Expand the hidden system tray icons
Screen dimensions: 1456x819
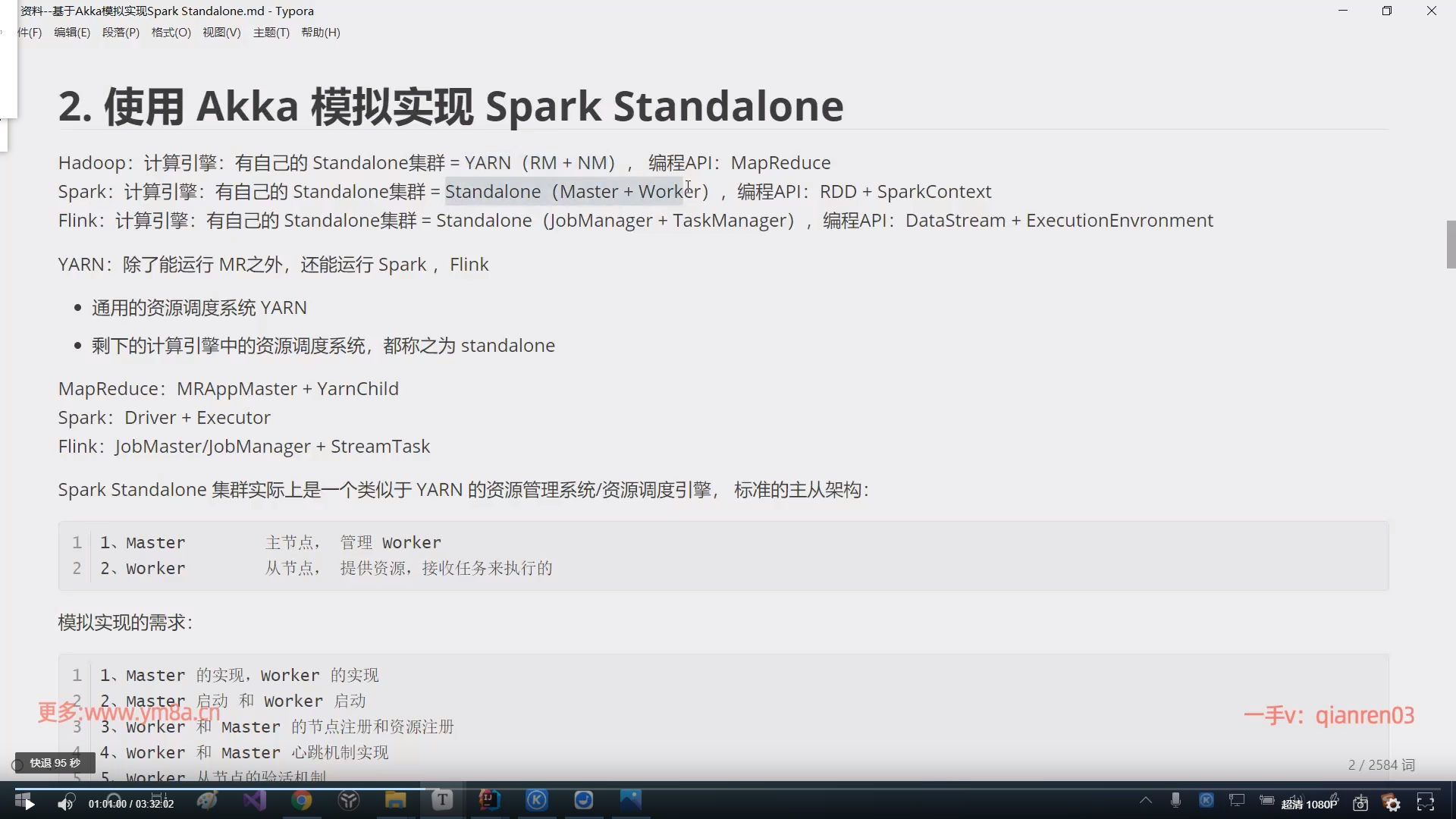tap(1146, 800)
